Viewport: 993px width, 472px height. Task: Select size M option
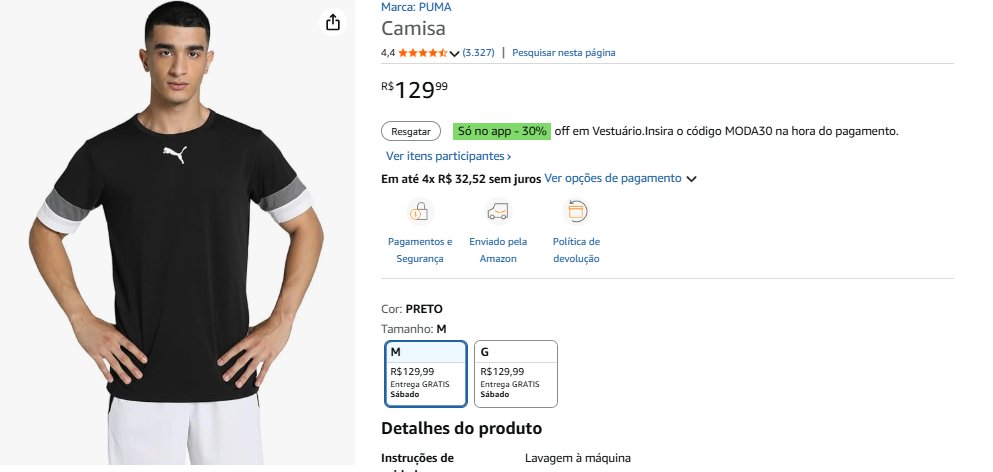(x=426, y=374)
